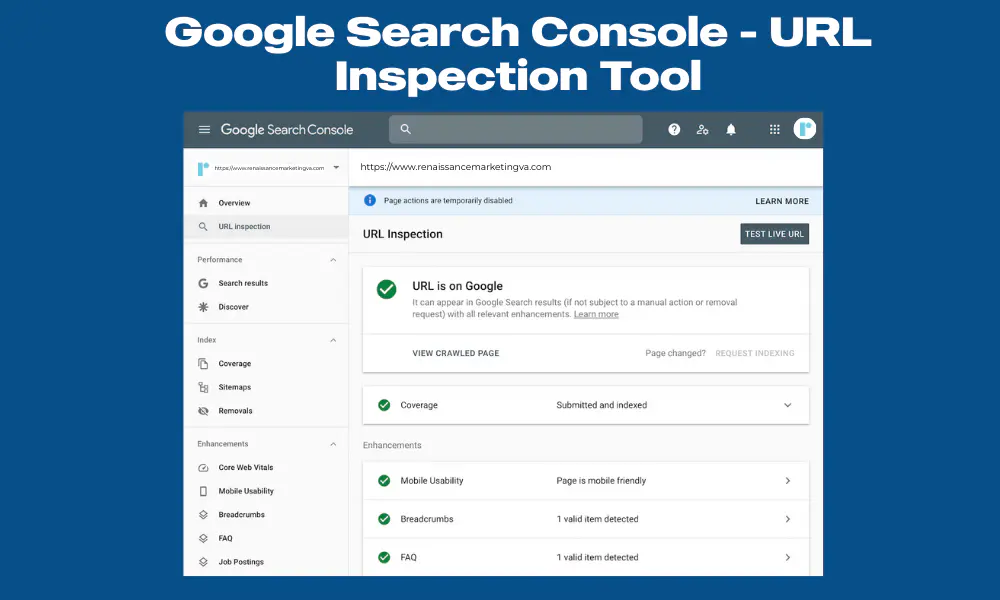Click the Sitemaps sidebar icon
The width and height of the screenshot is (1000, 600).
[x=204, y=387]
